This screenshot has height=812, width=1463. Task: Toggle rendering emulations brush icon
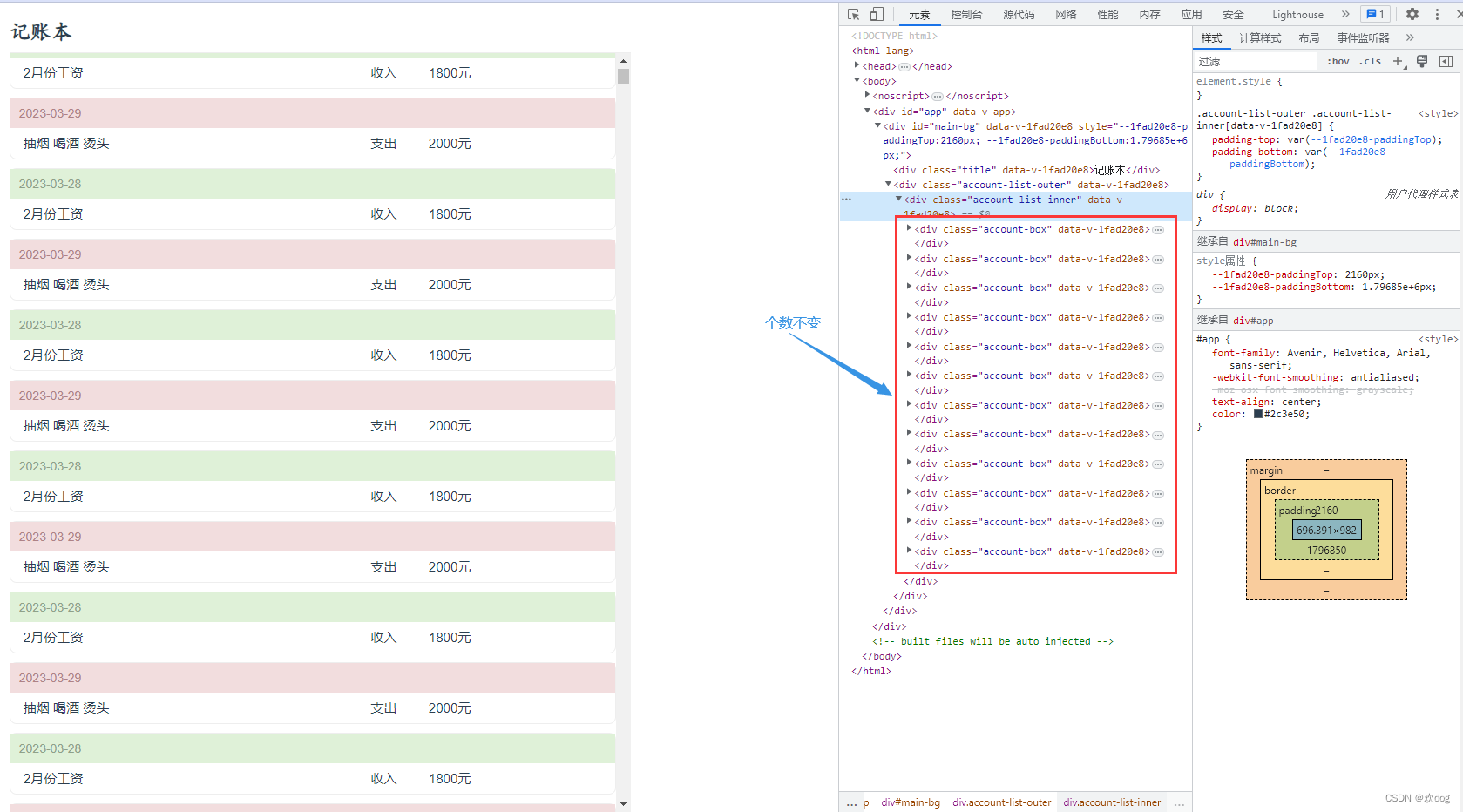pyautogui.click(x=1422, y=61)
